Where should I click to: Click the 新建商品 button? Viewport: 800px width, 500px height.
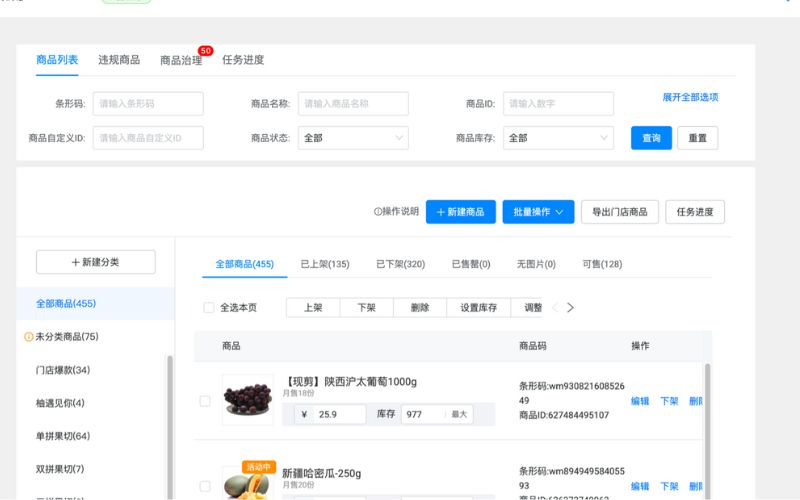(x=461, y=212)
